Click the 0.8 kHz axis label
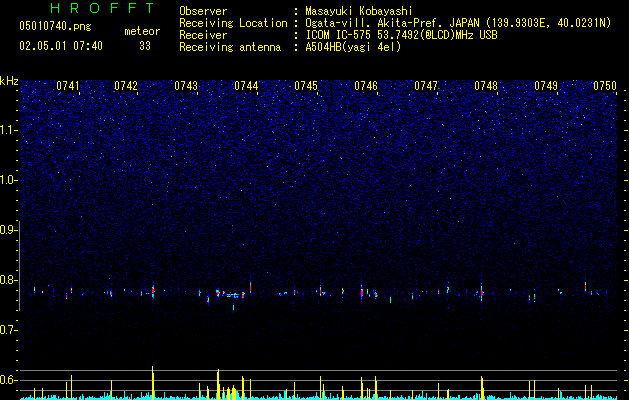The image size is (629, 400). pos(8,280)
